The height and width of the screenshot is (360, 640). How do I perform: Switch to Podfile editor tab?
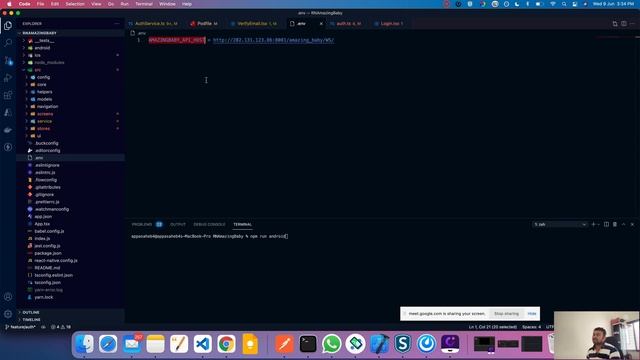click(x=204, y=24)
